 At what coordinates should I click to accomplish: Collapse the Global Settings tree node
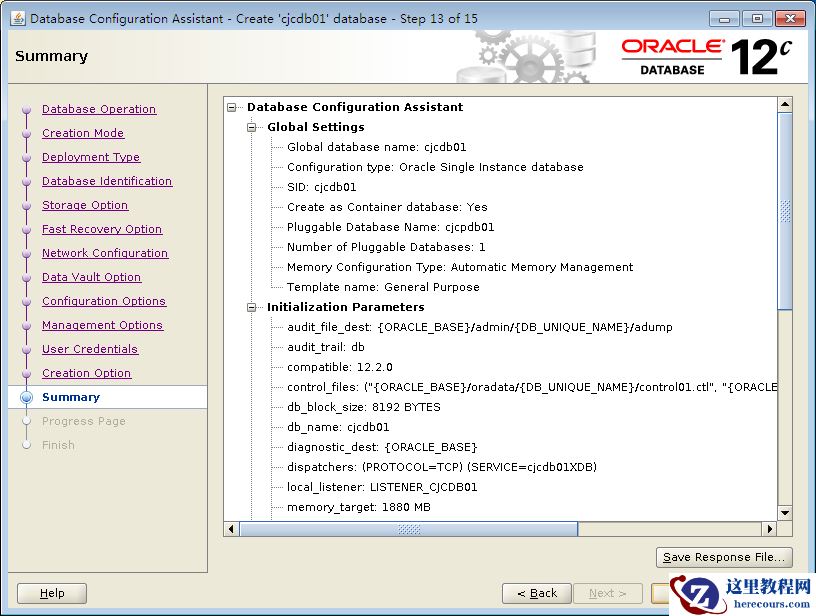pos(252,127)
